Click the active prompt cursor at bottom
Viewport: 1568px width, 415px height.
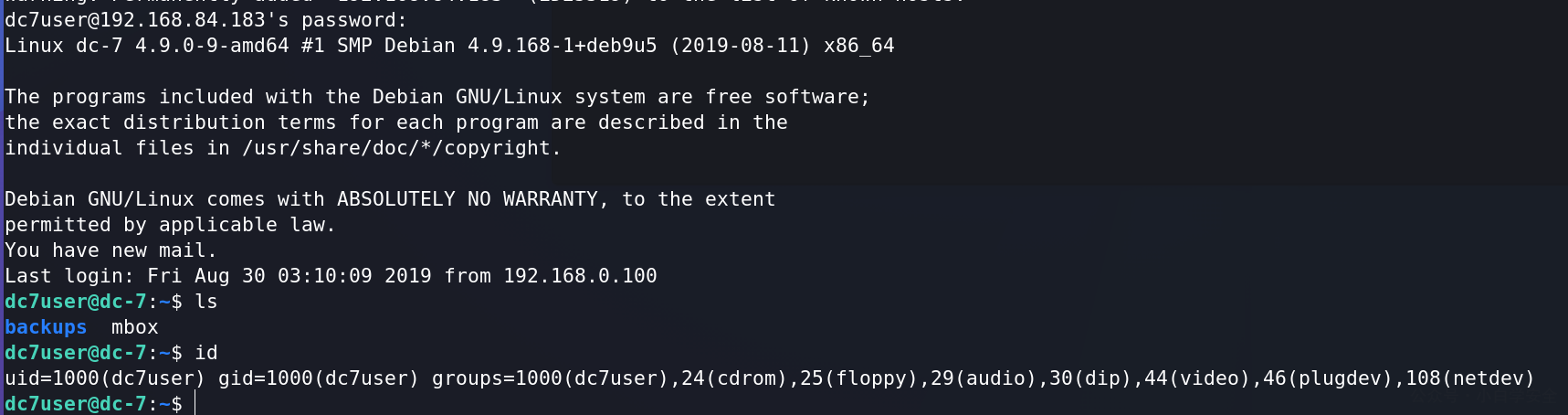tap(195, 404)
